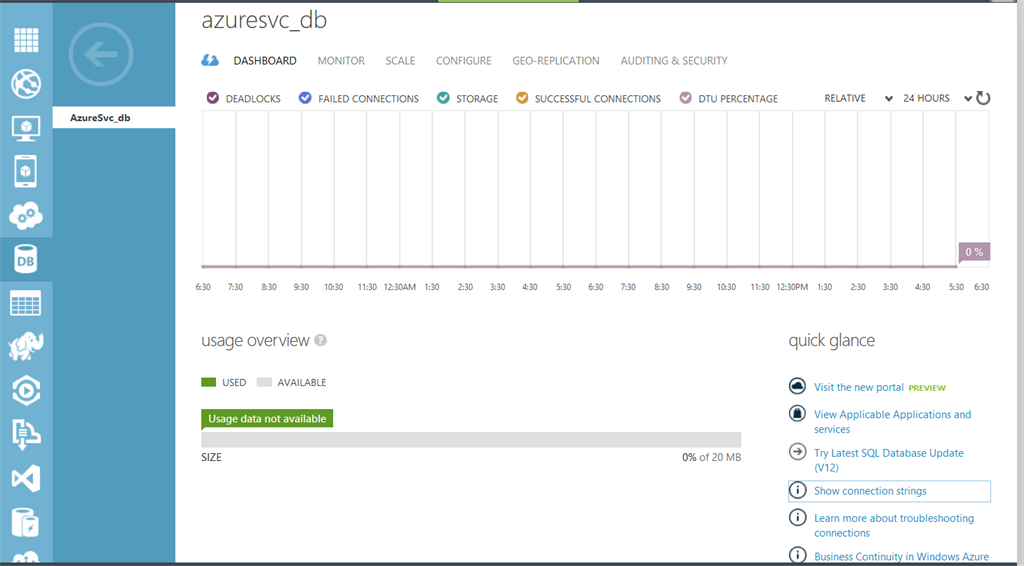The width and height of the screenshot is (1024, 566).
Task: Click 12:30PM label on chart axis
Action: [792, 287]
